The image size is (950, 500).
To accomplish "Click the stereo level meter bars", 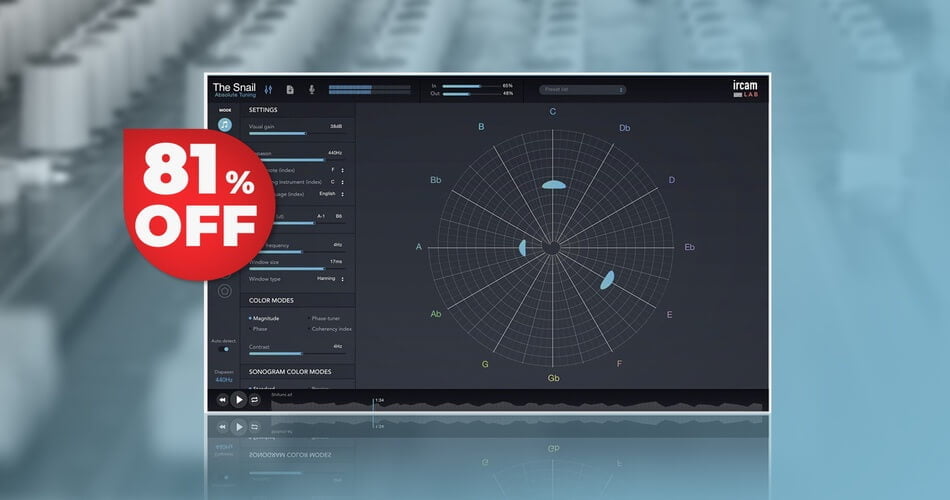I will pyautogui.click(x=370, y=90).
